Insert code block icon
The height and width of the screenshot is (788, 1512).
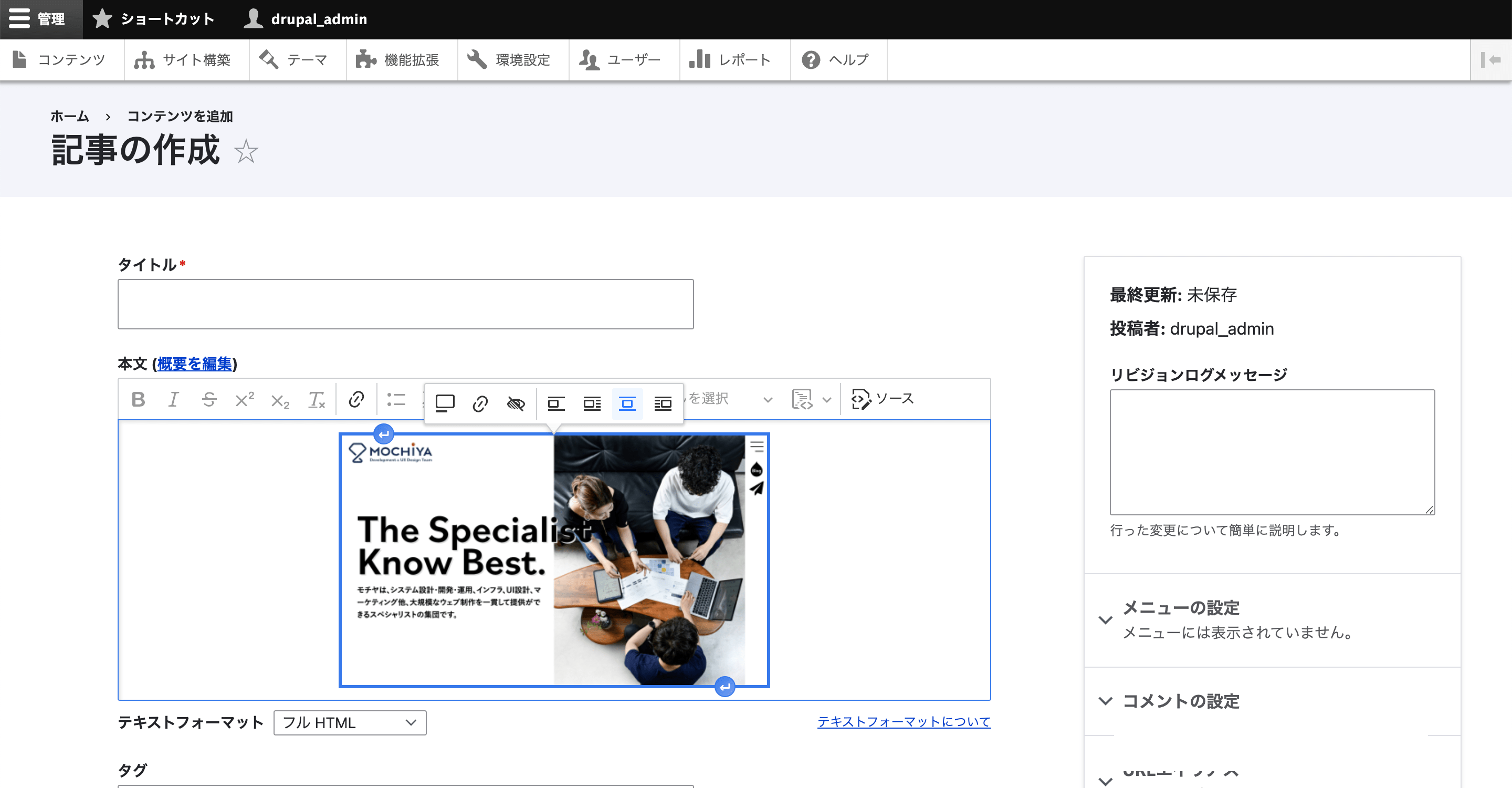tap(802, 399)
